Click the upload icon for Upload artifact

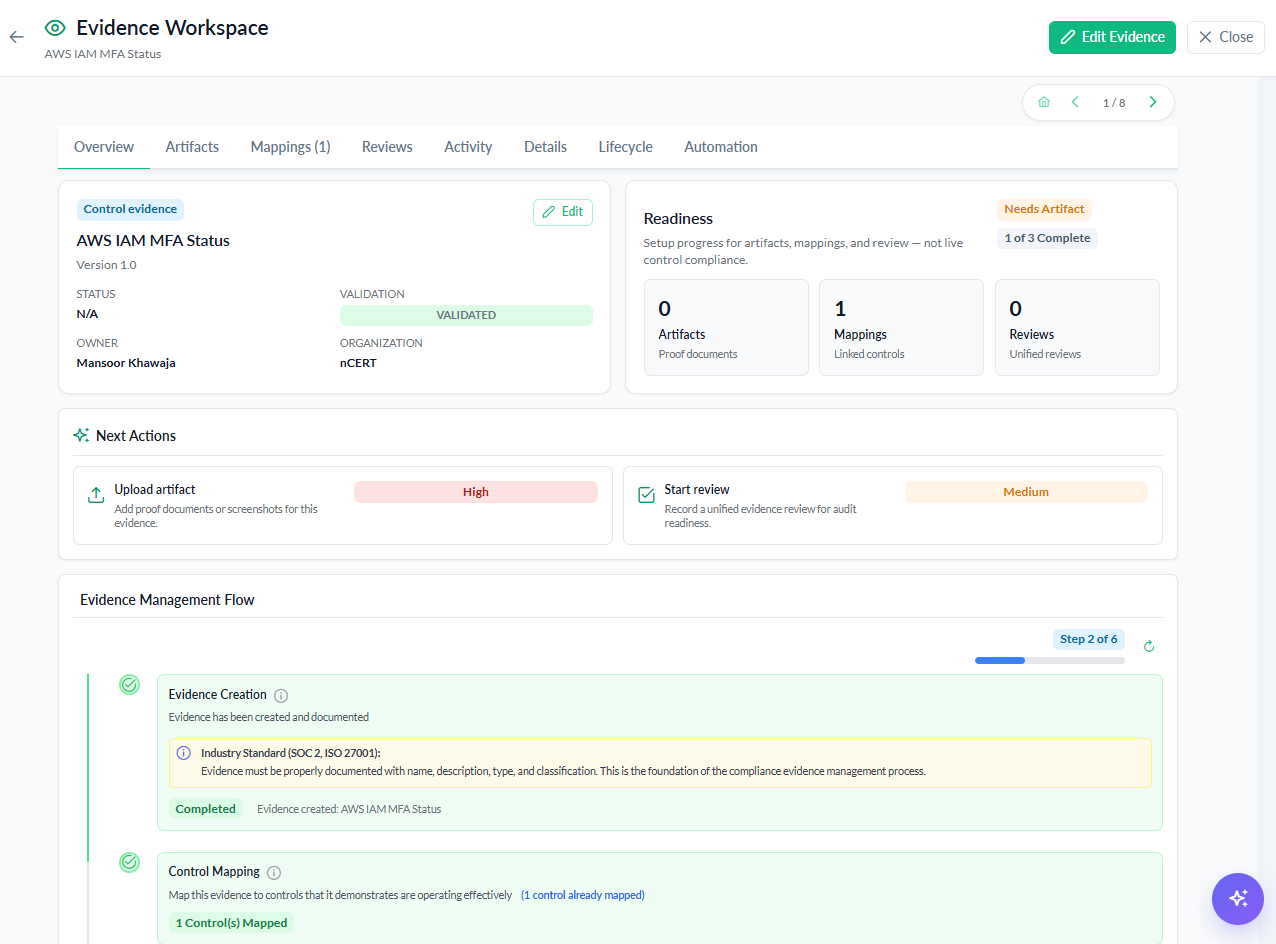click(x=96, y=495)
